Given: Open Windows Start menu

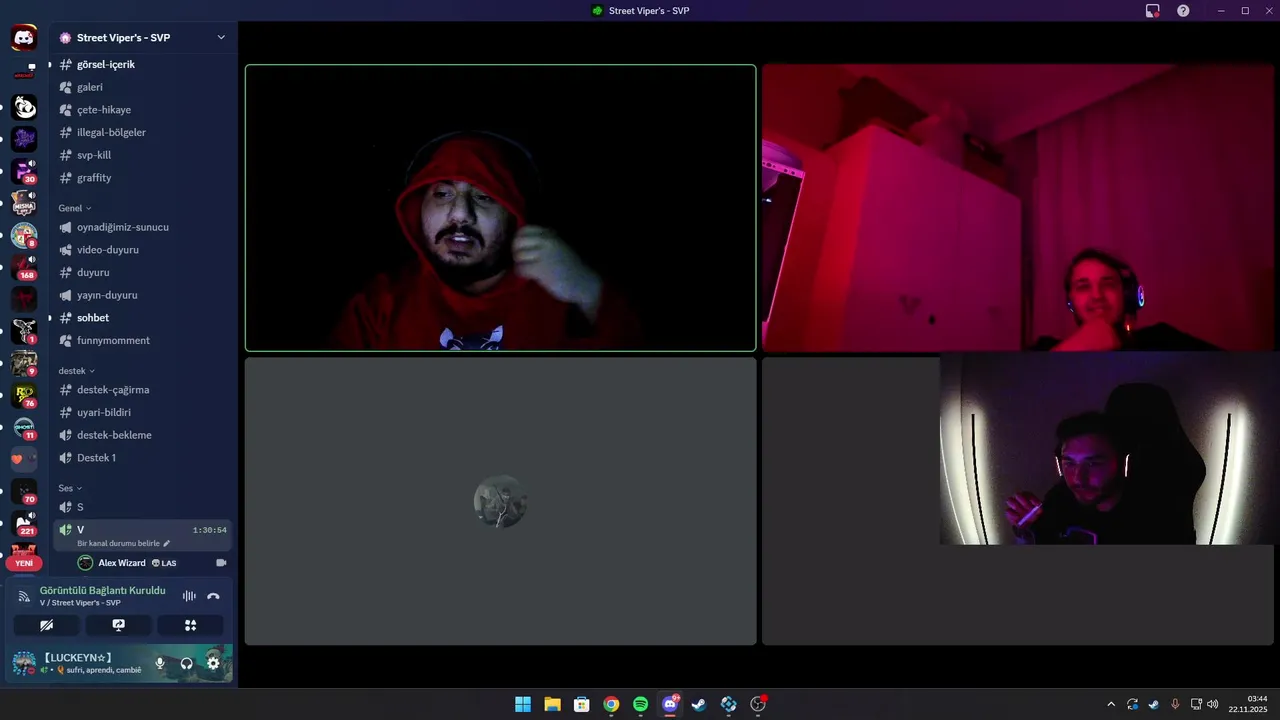Looking at the screenshot, I should tap(523, 704).
